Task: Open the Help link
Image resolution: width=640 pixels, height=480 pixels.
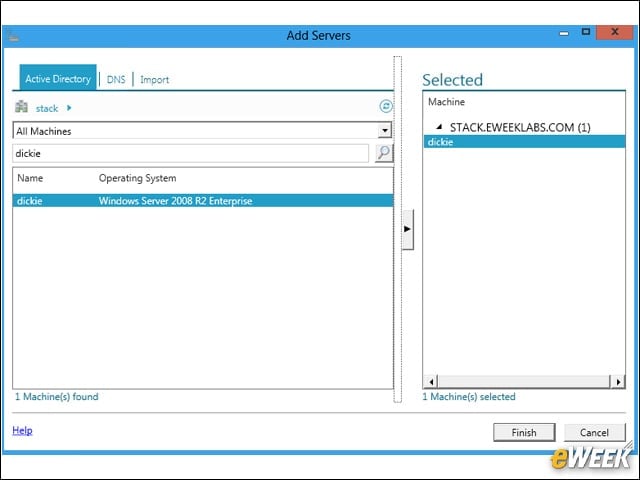Action: pos(22,430)
